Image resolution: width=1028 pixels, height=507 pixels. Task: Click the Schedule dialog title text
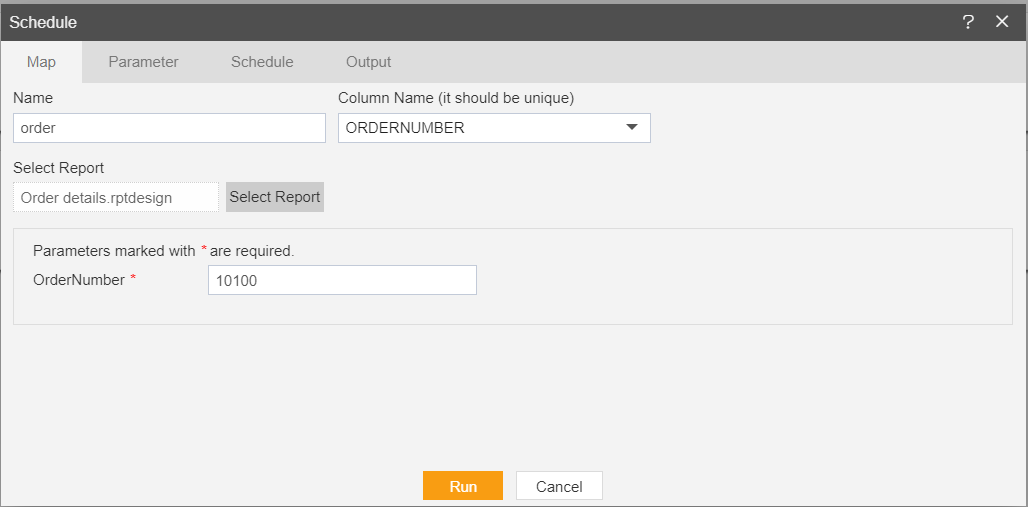[x=43, y=22]
